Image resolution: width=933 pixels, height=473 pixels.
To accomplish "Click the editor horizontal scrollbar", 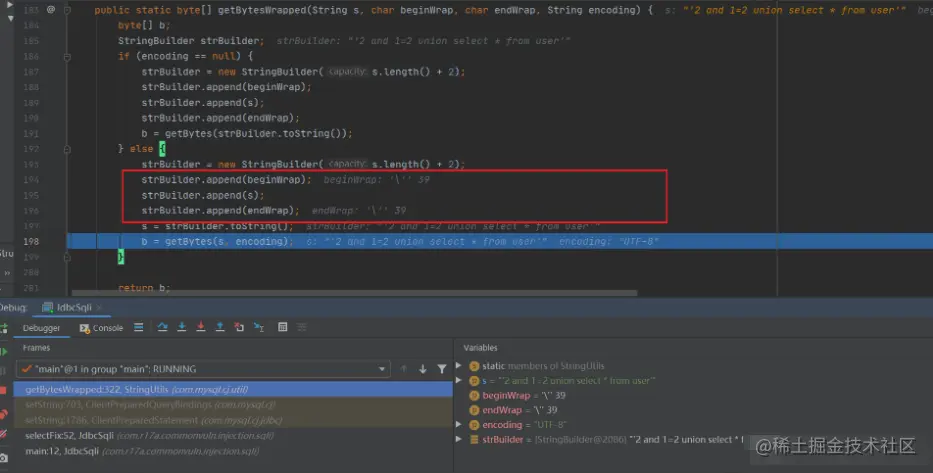I will pyautogui.click(x=354, y=293).
